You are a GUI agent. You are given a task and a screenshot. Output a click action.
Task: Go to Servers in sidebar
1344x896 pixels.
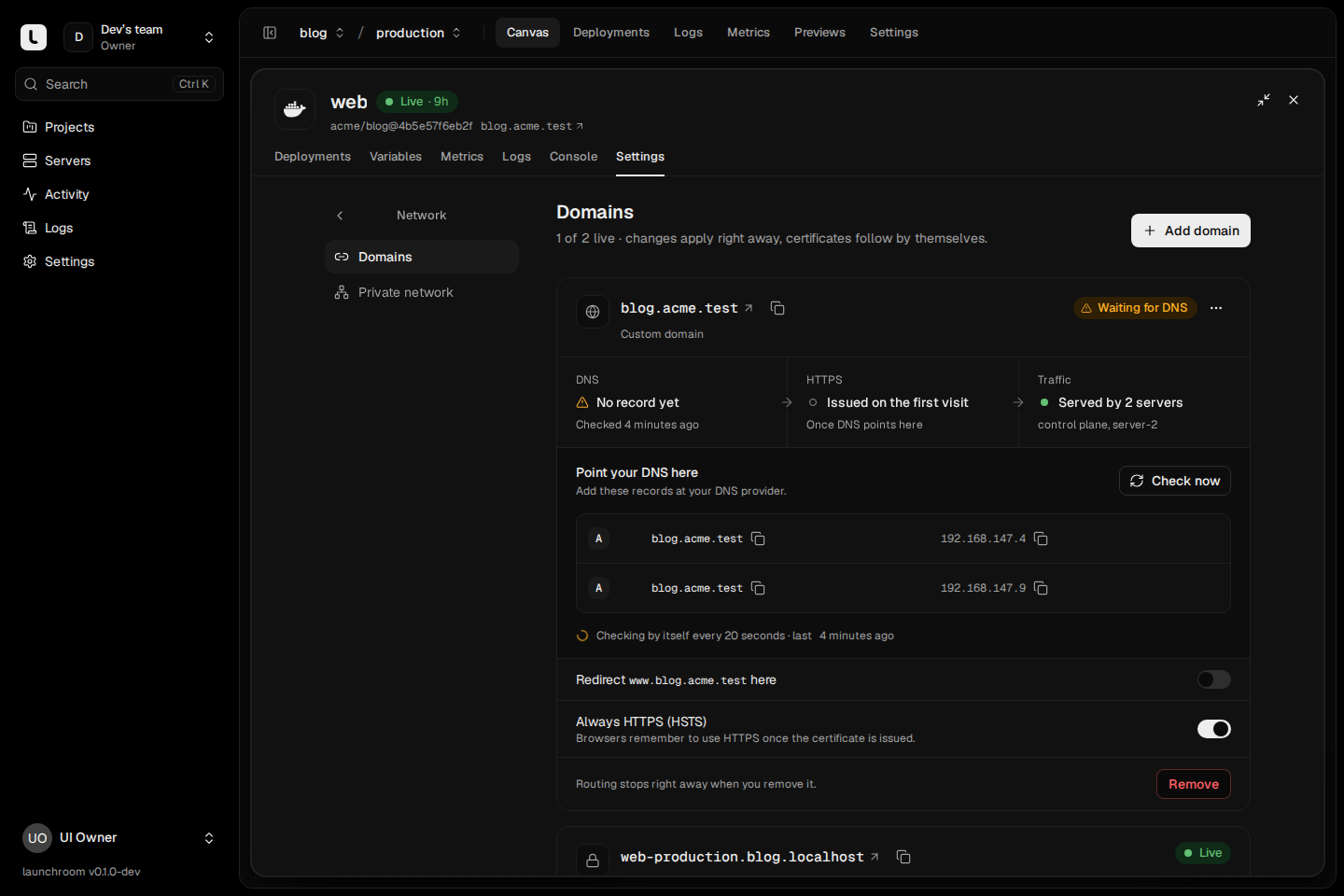(119, 161)
